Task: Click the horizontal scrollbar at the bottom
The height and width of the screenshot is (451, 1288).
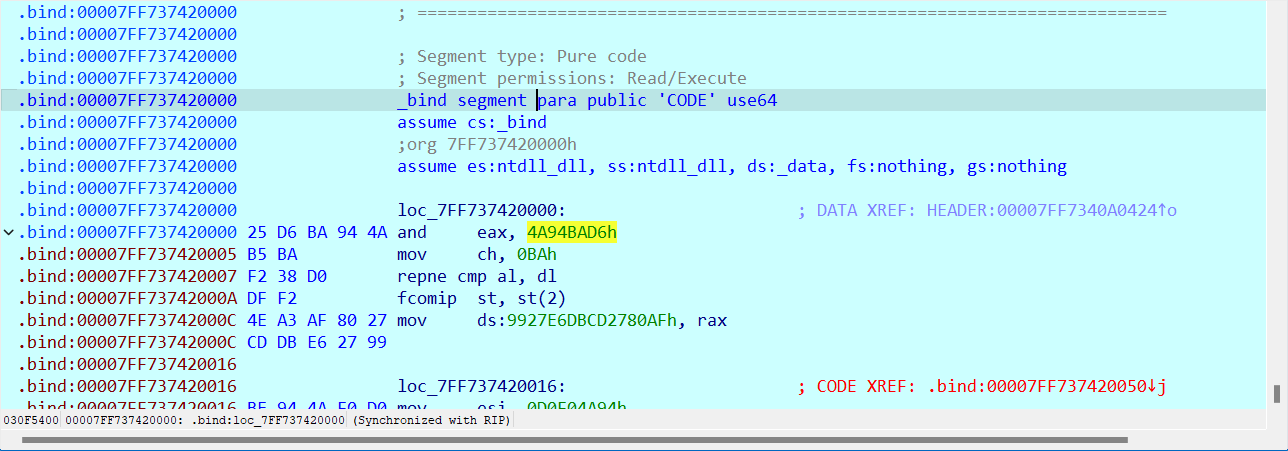Action: 574,440
